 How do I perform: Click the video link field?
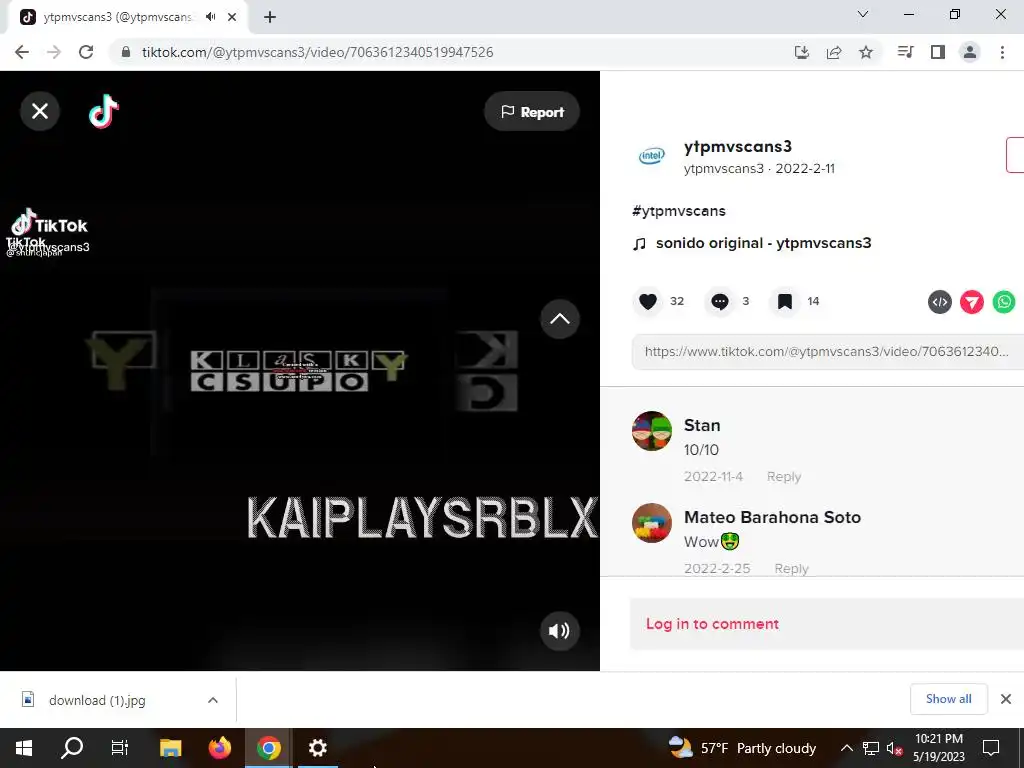click(x=827, y=351)
